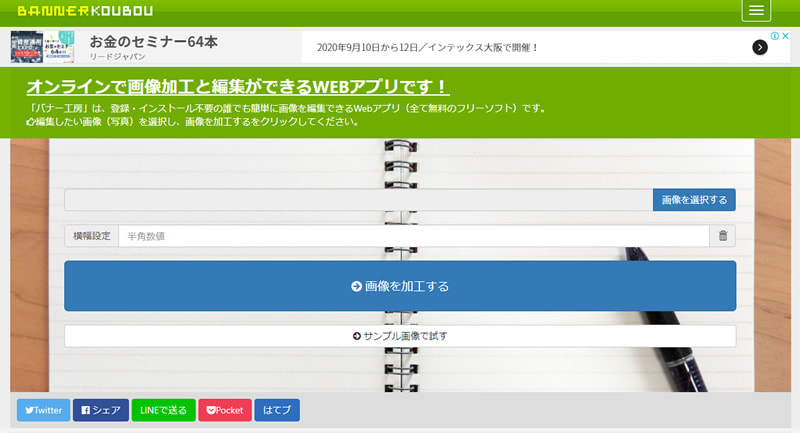Open the ad info icon
Image resolution: width=800 pixels, height=433 pixels.
coord(774,36)
